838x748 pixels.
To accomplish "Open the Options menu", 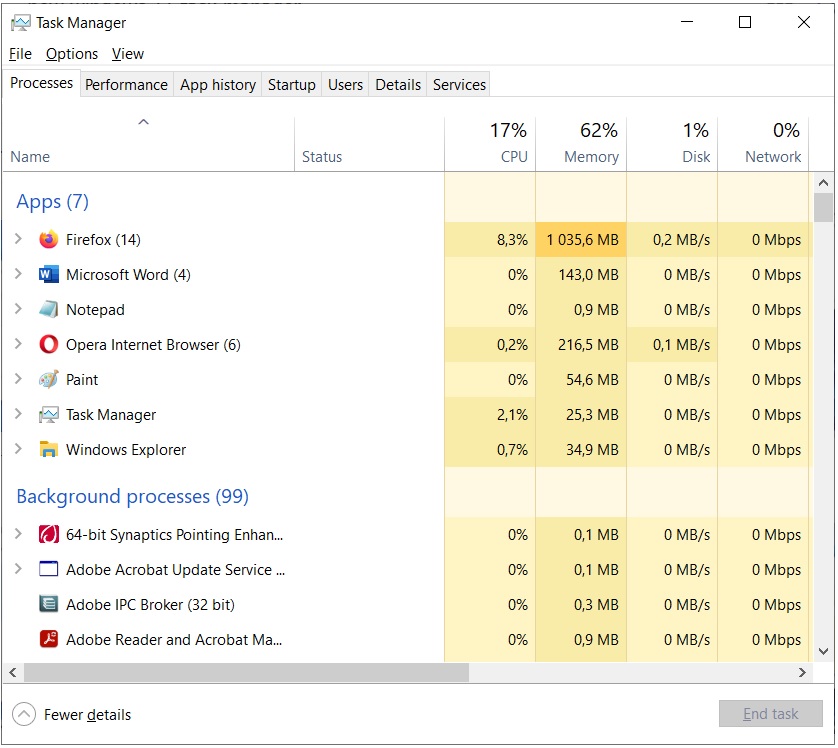I will point(72,54).
